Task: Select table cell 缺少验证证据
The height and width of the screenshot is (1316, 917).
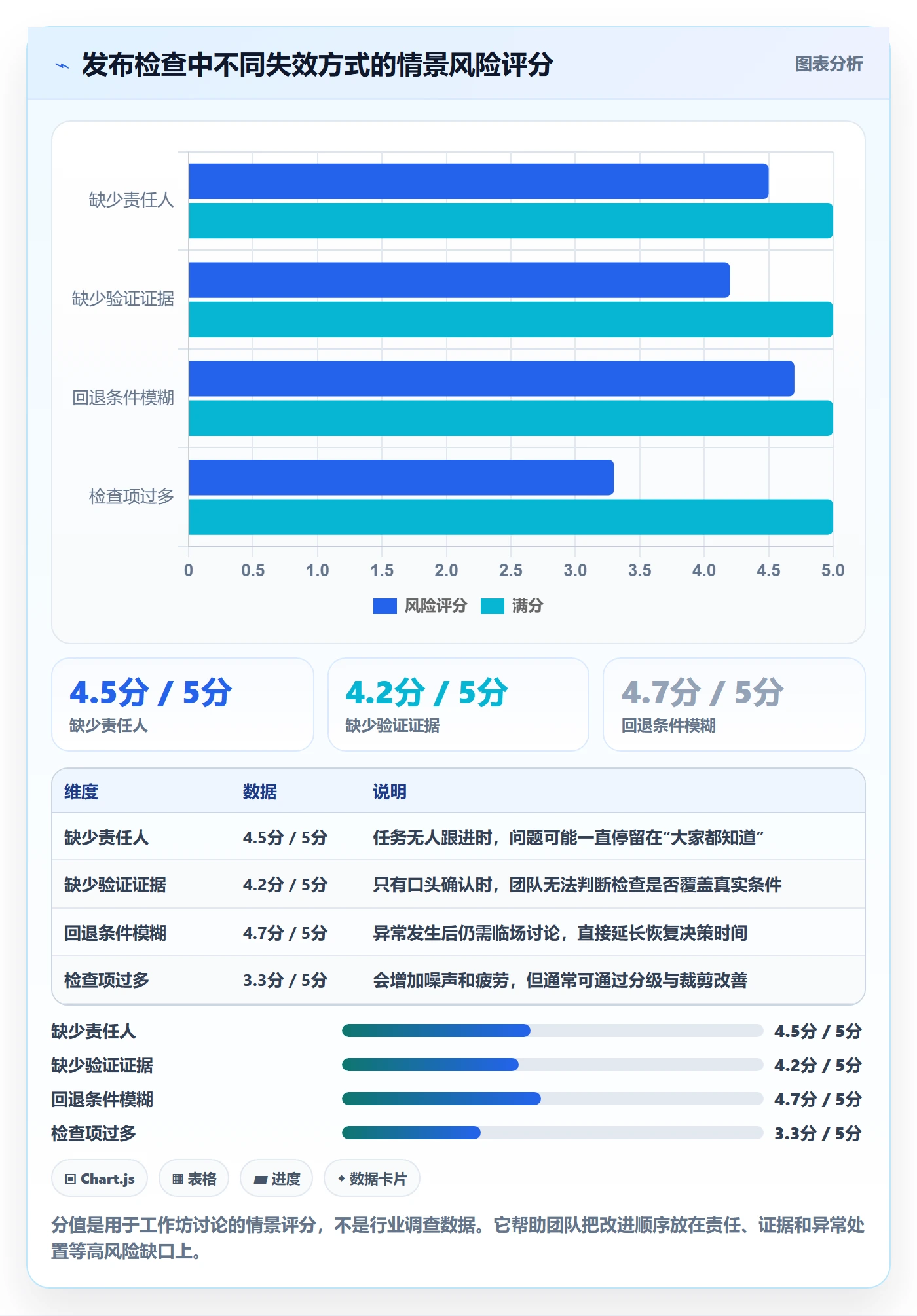Action: (115, 885)
